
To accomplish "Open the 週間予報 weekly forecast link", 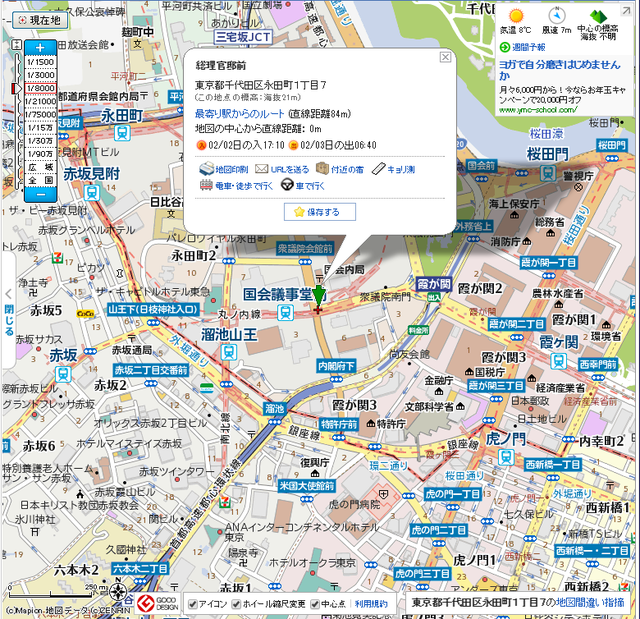I will [529, 47].
